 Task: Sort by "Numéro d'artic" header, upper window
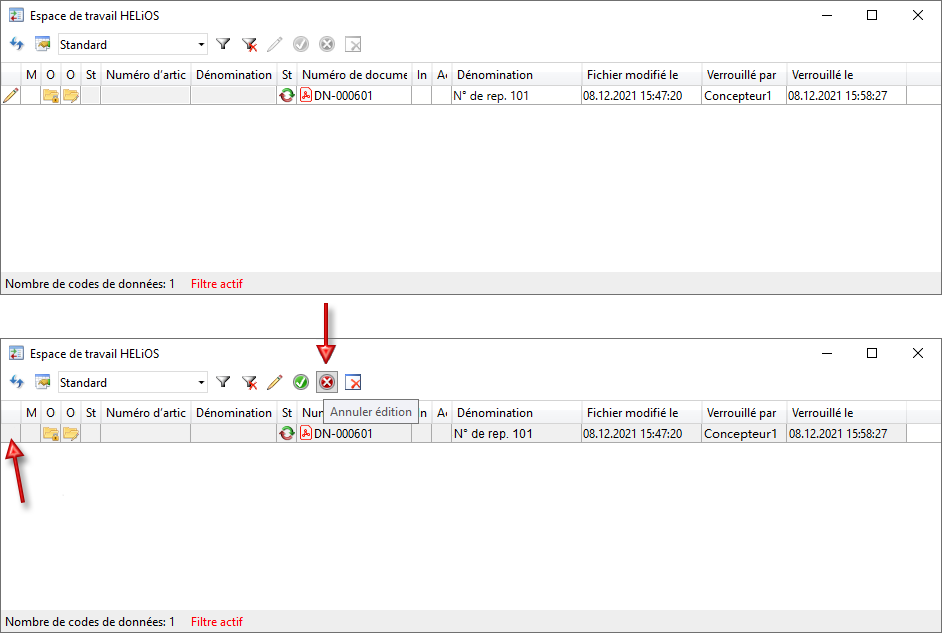click(x=146, y=75)
